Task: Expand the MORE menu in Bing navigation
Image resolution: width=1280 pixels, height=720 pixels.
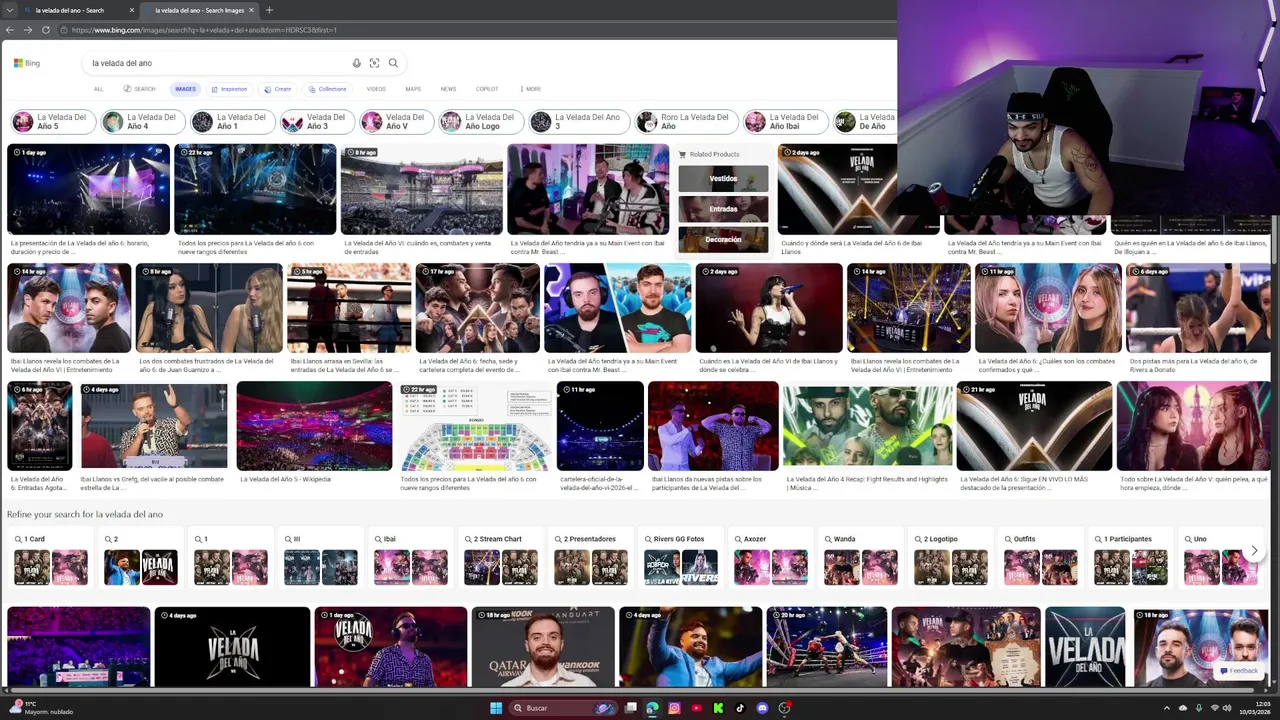Action: 530,89
